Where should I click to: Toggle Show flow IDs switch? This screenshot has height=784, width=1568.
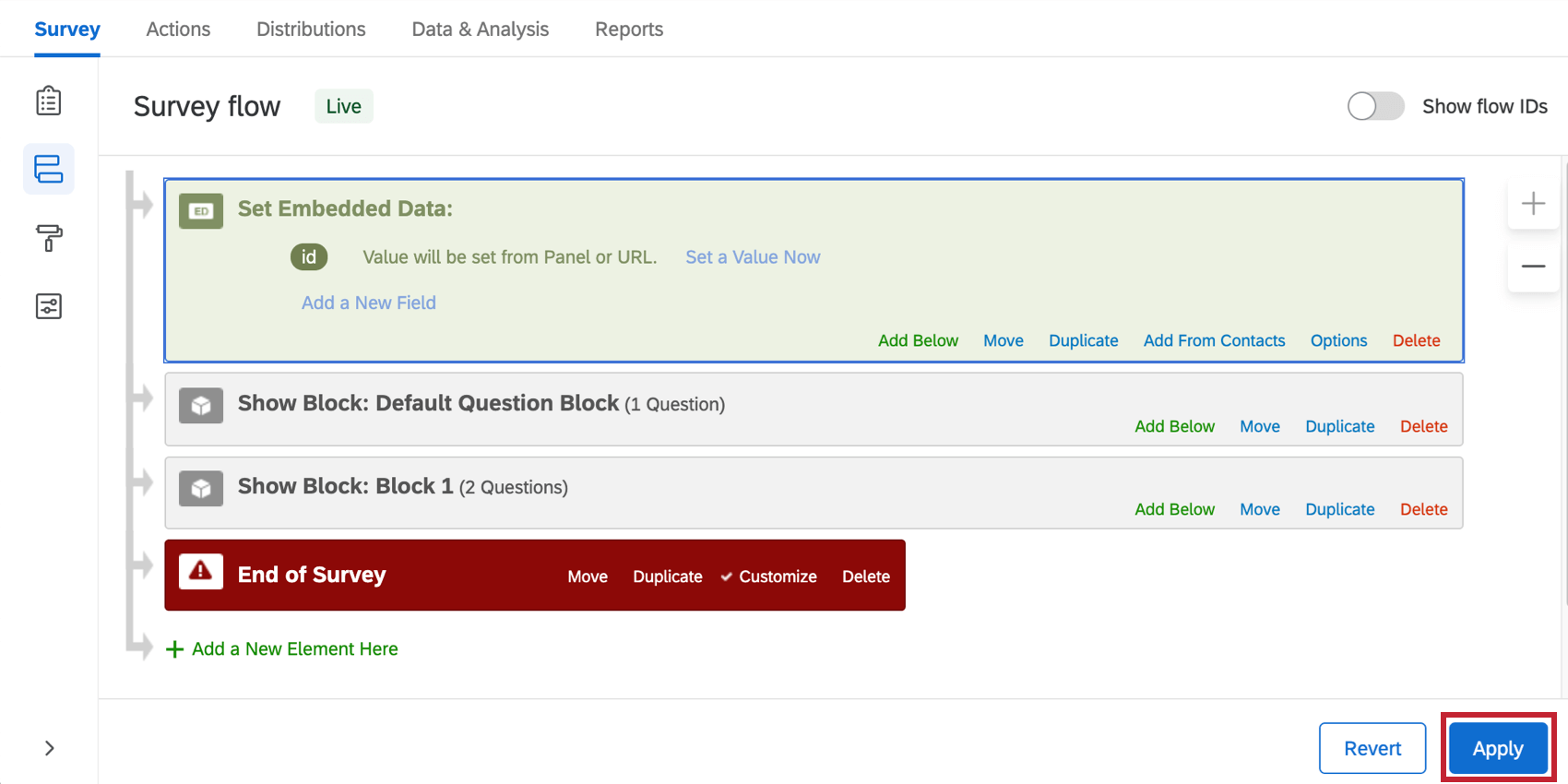(1375, 106)
